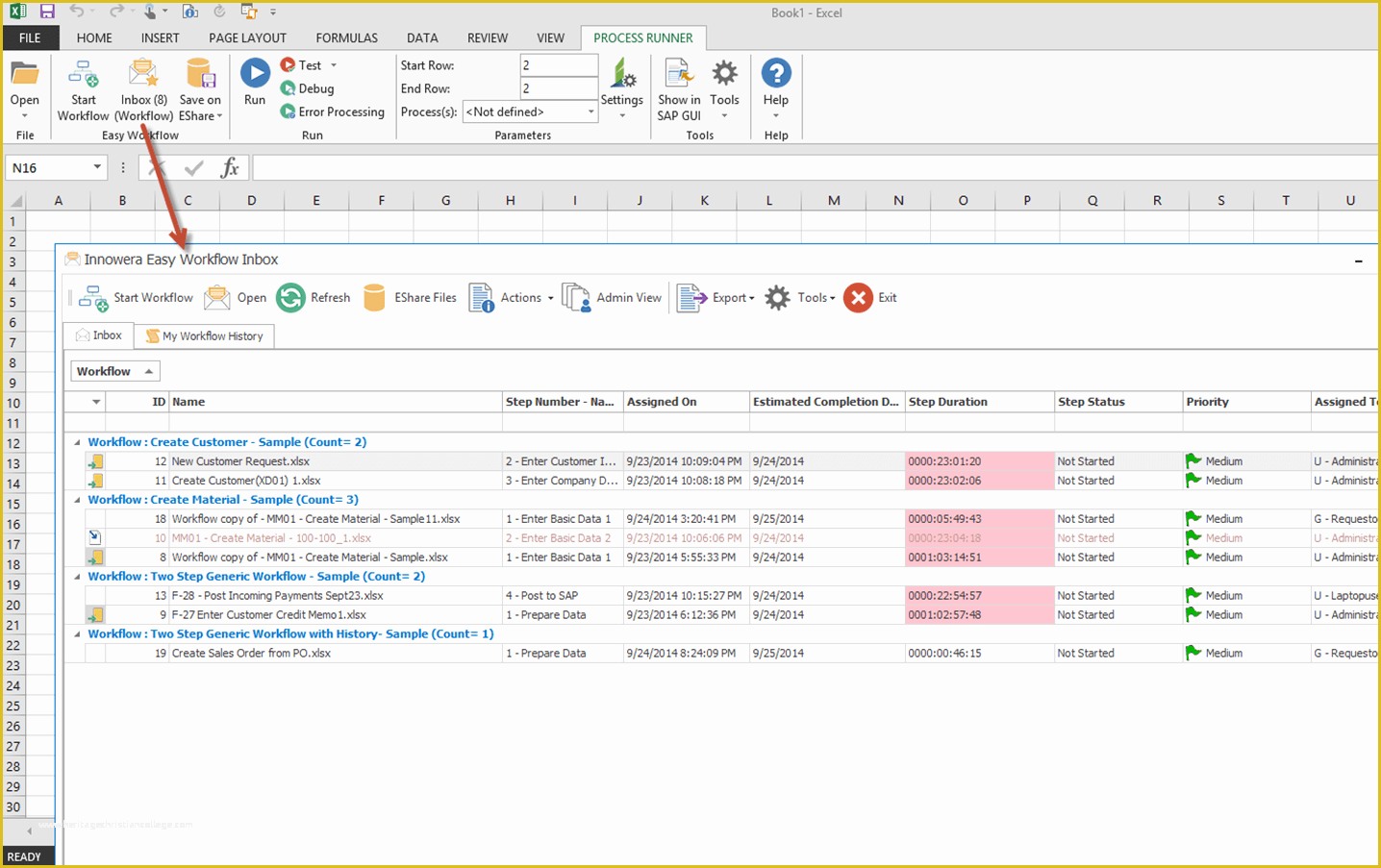
Task: Click the Excel formula bar
Action: click(x=814, y=167)
